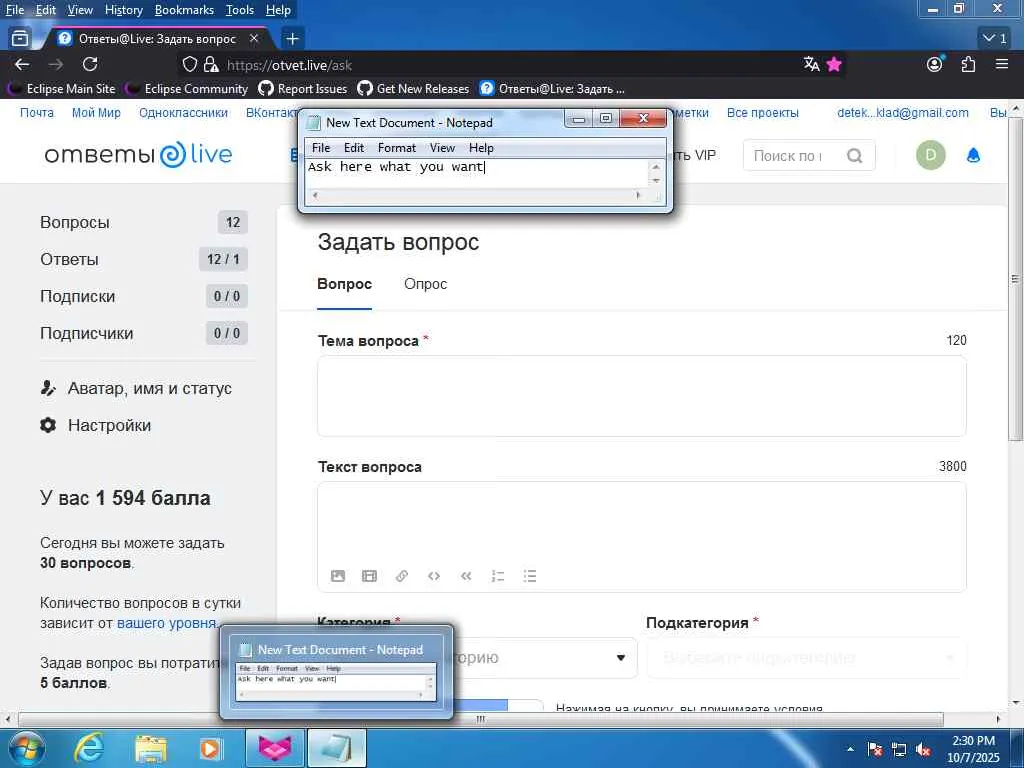Open Notepad Help menu
This screenshot has height=768, width=1024.
coord(481,148)
